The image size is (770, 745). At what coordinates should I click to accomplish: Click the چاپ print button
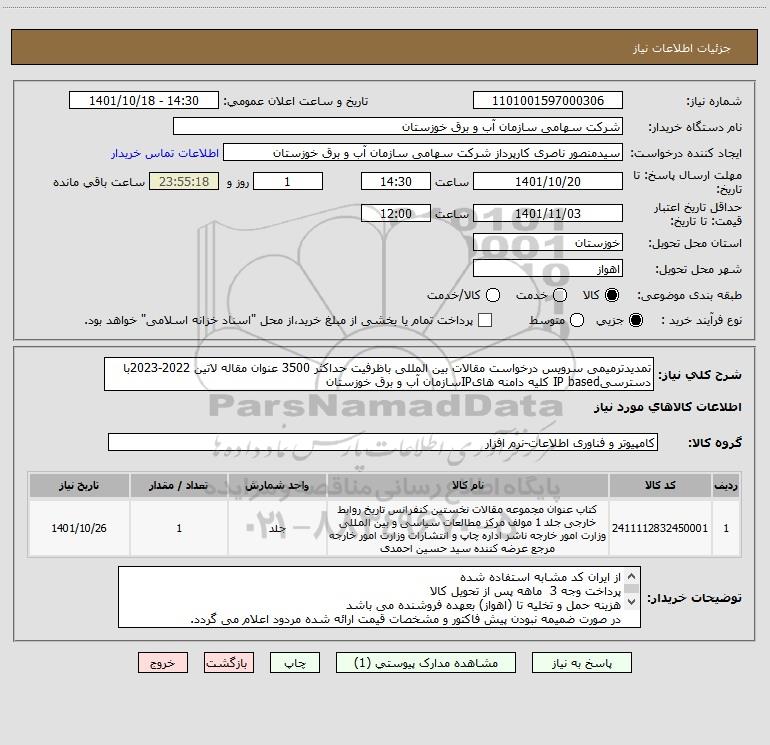point(295,663)
